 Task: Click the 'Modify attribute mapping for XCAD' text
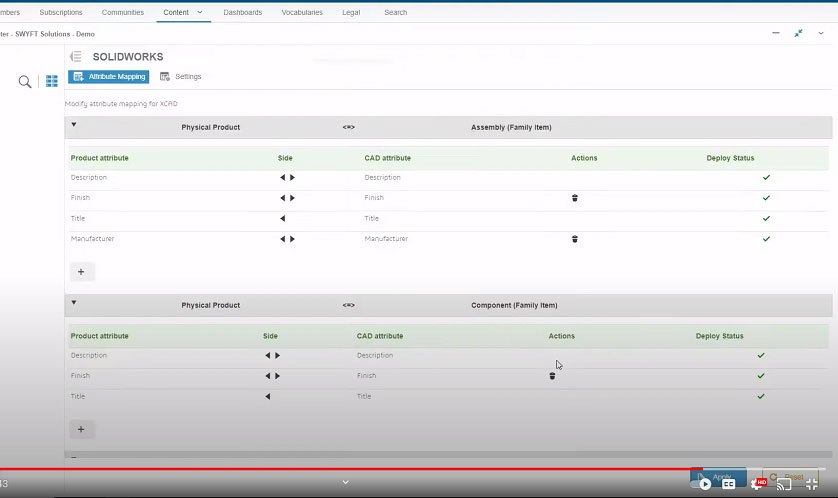(121, 104)
